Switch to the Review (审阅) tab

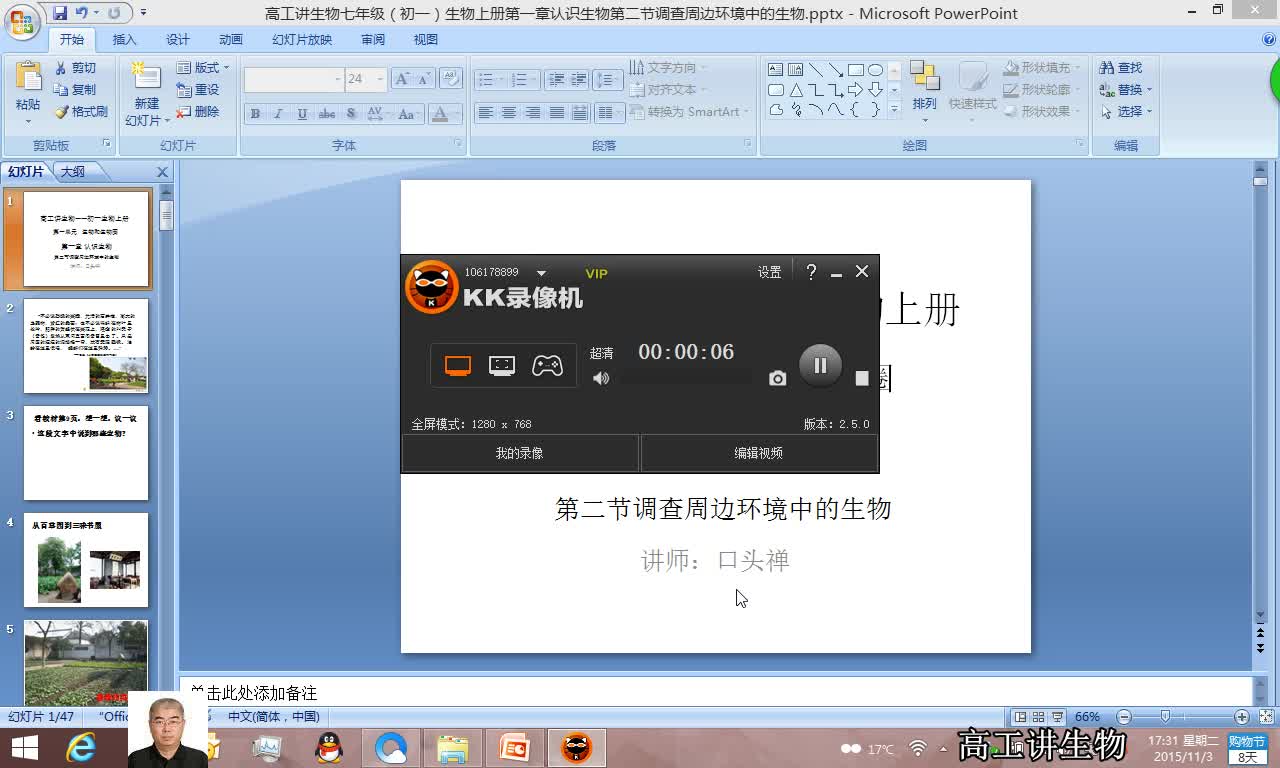tap(372, 40)
